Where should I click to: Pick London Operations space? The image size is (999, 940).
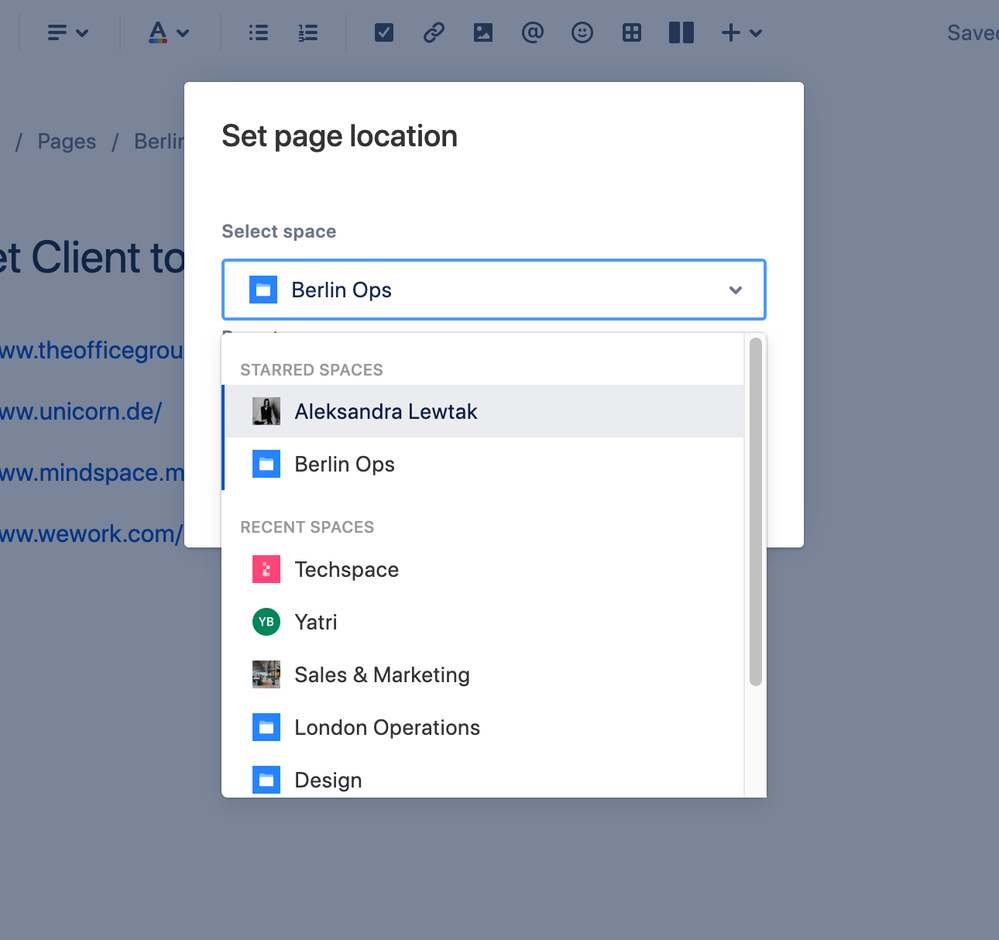(484, 727)
